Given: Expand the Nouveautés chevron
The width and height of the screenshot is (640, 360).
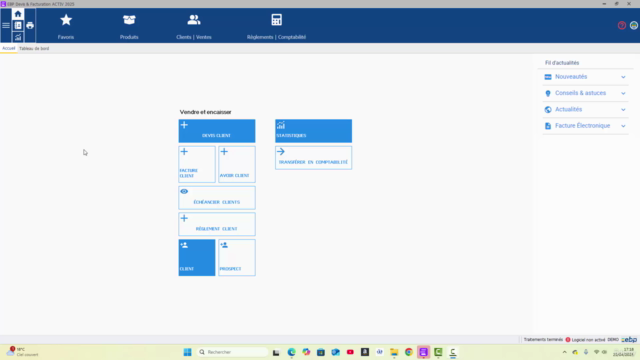Looking at the screenshot, I should tap(623, 77).
